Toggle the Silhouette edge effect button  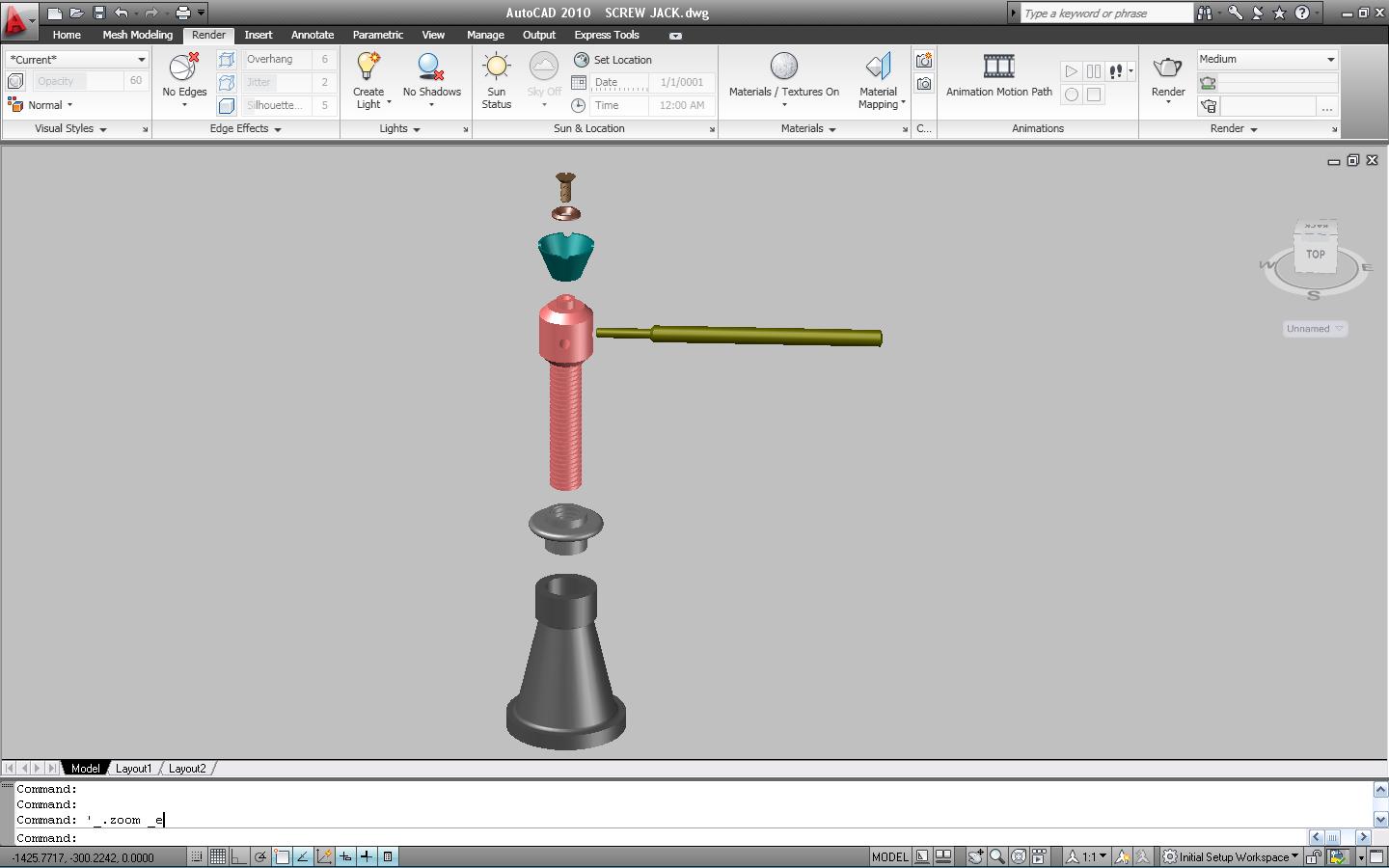click(x=227, y=105)
